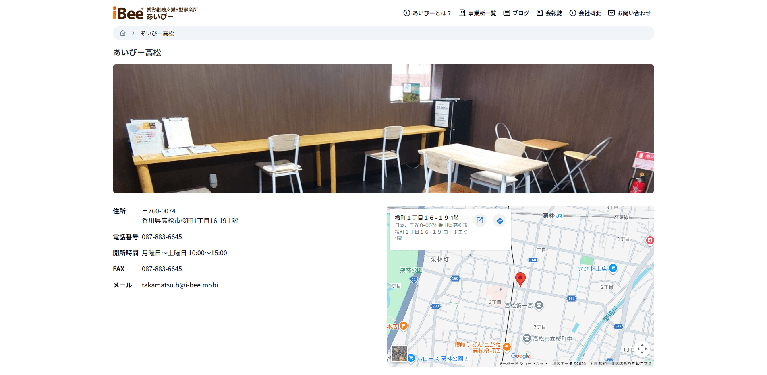Click the office interior photo
This screenshot has width=767, height=375.
pos(383,128)
